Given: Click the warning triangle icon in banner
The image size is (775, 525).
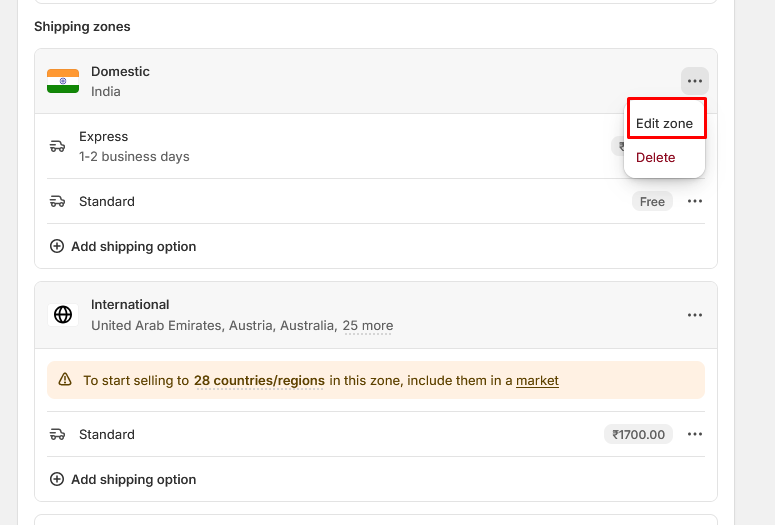Looking at the screenshot, I should [x=65, y=380].
